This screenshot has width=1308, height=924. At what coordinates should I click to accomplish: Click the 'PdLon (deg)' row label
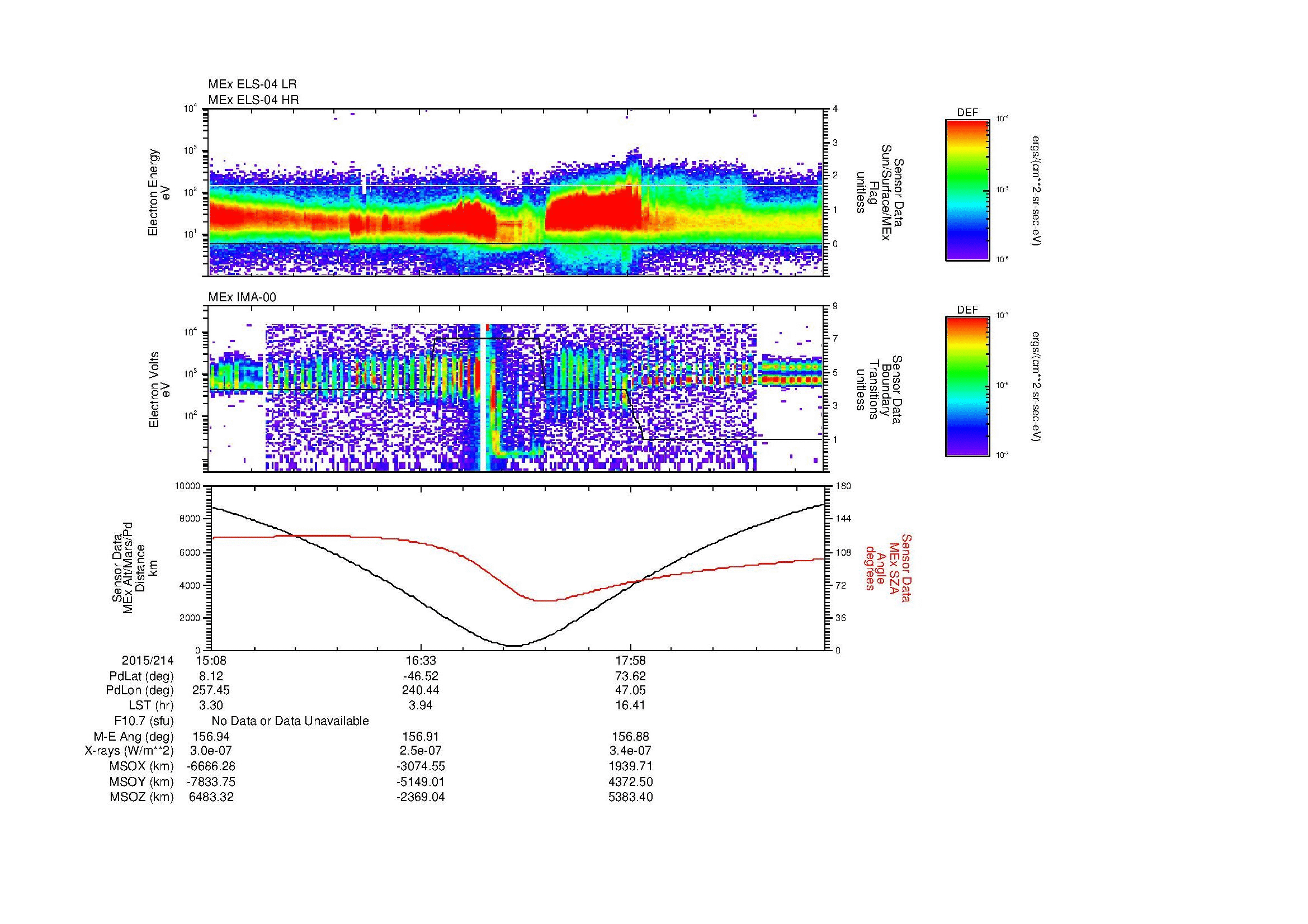pos(140,690)
